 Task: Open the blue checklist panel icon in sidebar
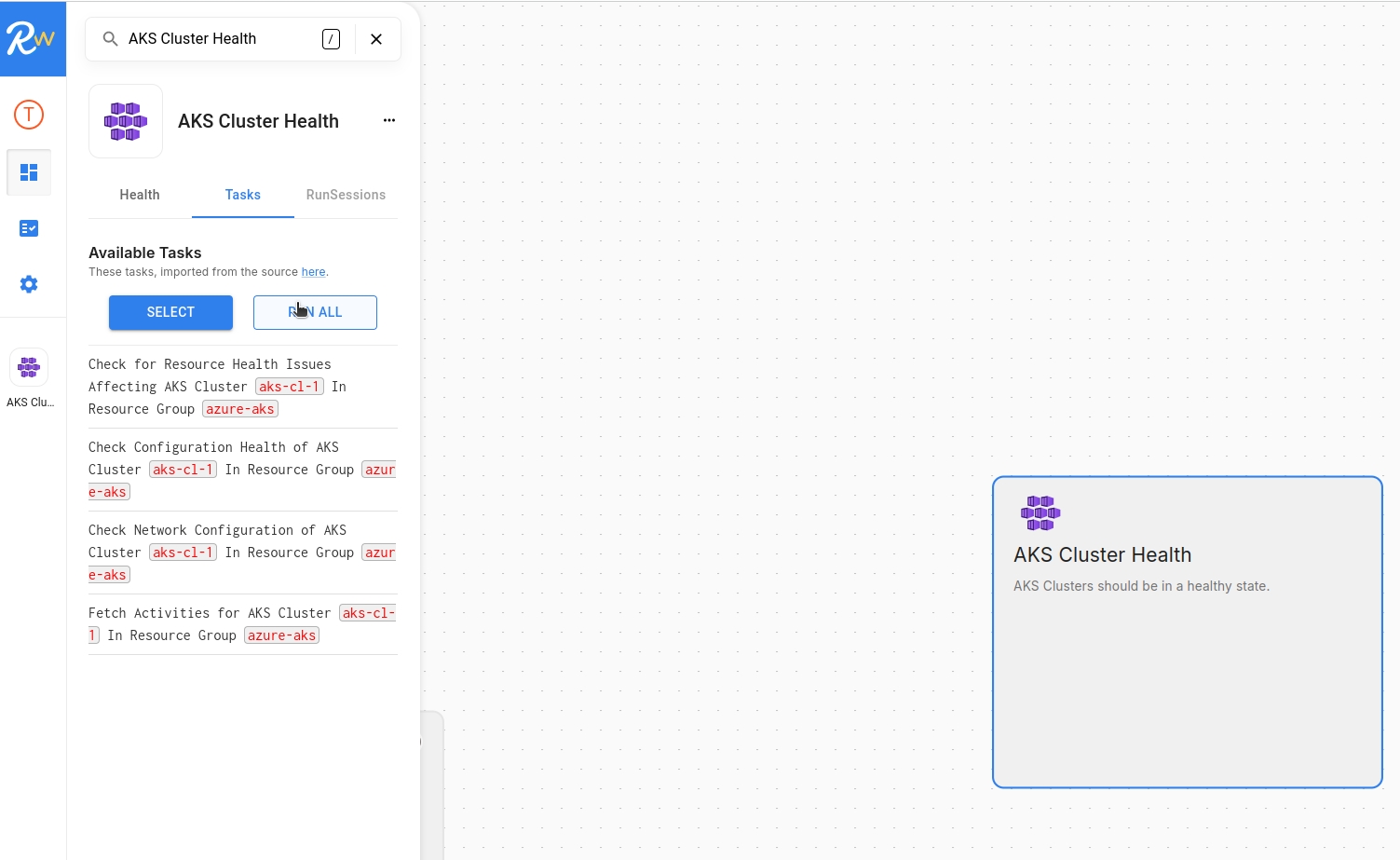(x=28, y=227)
